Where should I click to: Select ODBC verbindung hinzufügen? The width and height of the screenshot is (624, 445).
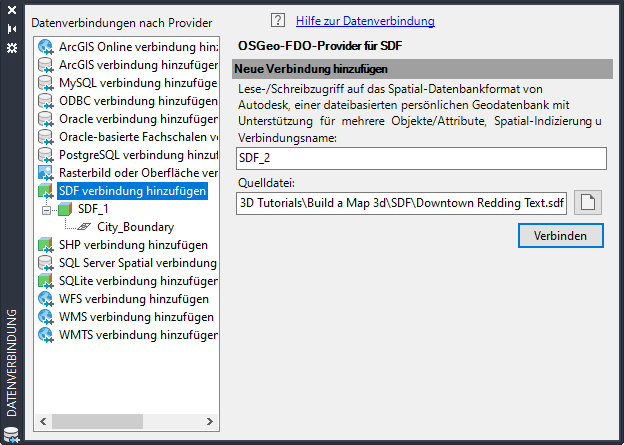138,101
